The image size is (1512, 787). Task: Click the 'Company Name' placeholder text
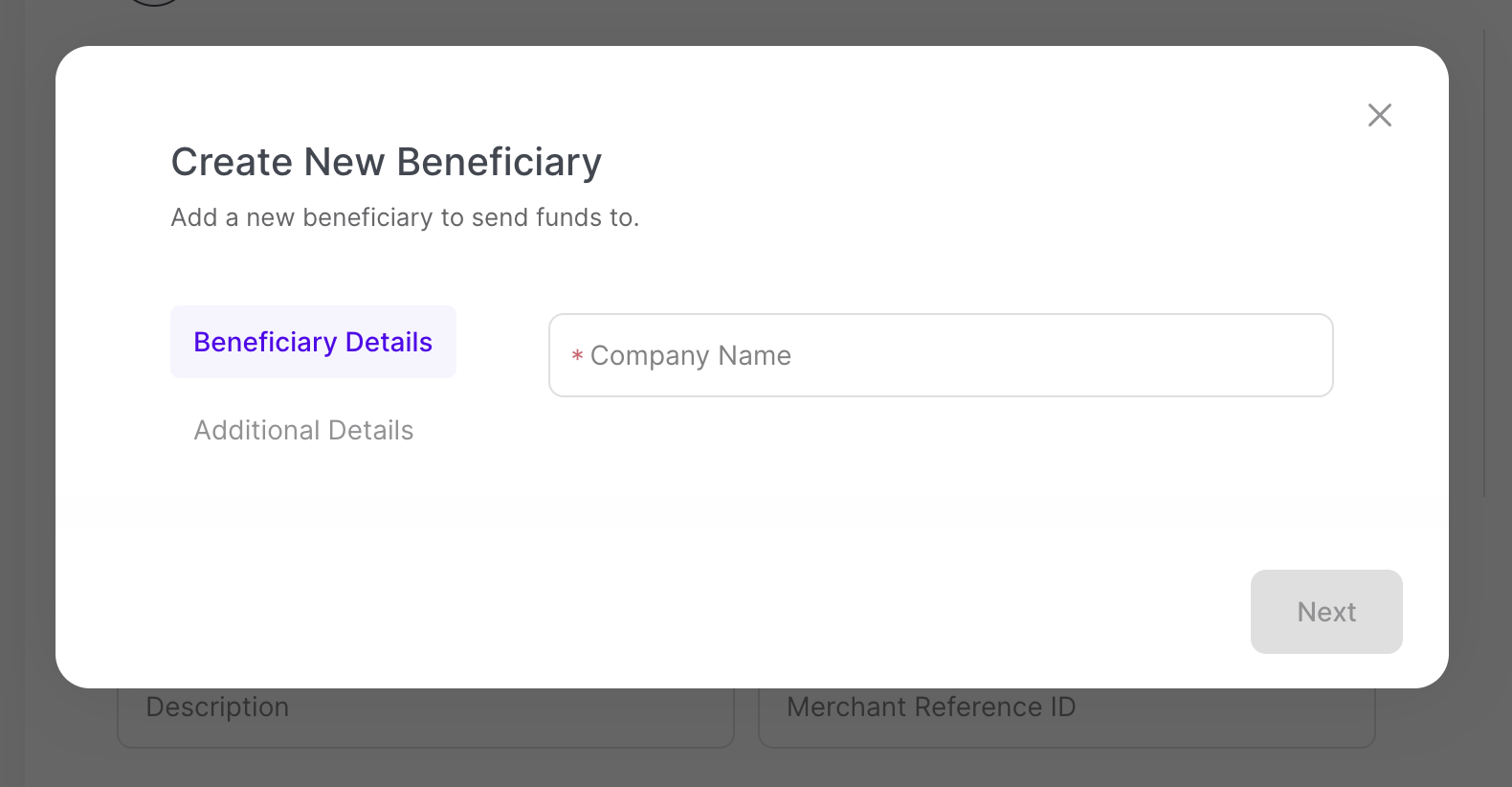(x=690, y=355)
